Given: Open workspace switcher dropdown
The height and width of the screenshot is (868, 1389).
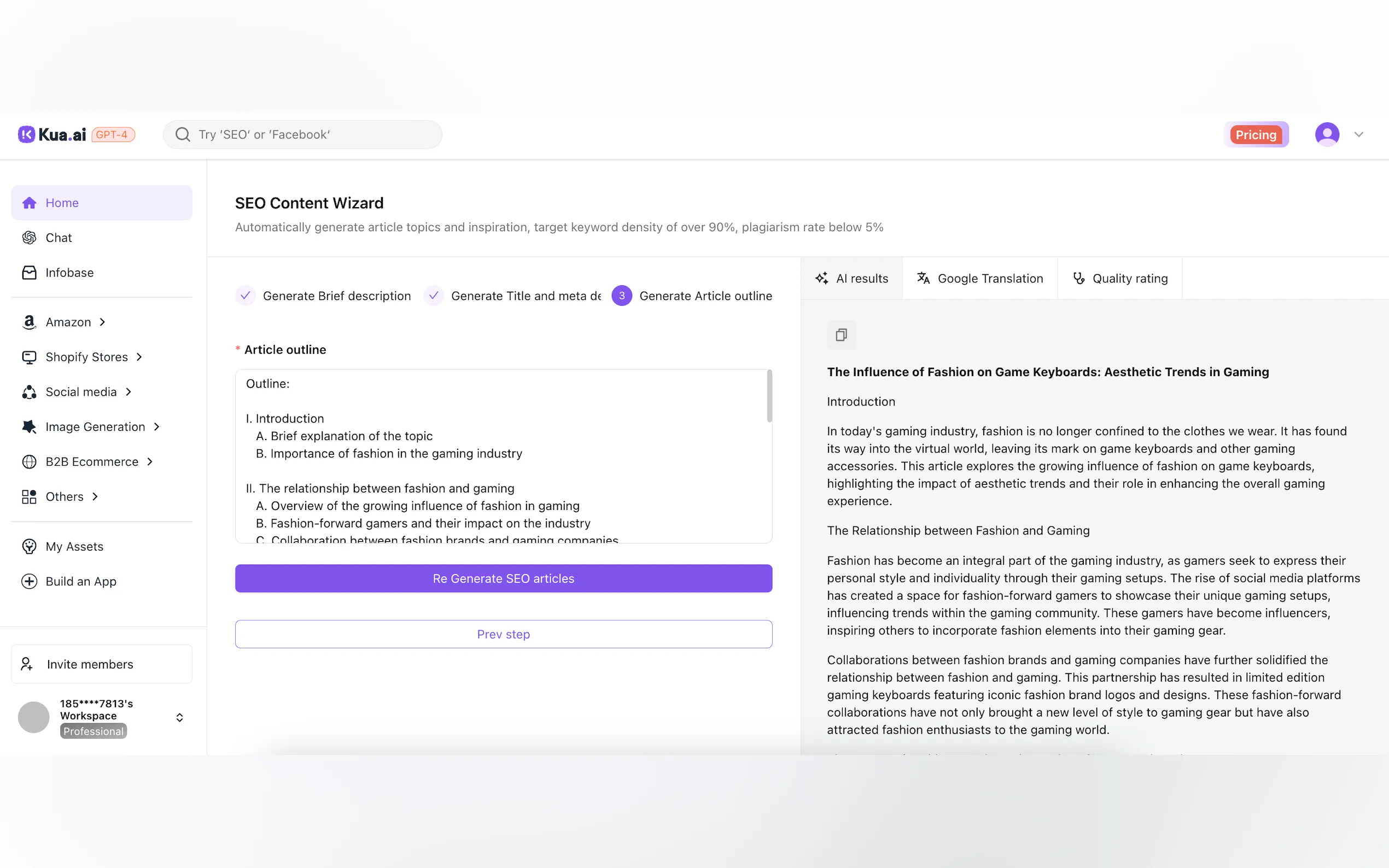Looking at the screenshot, I should [x=180, y=718].
